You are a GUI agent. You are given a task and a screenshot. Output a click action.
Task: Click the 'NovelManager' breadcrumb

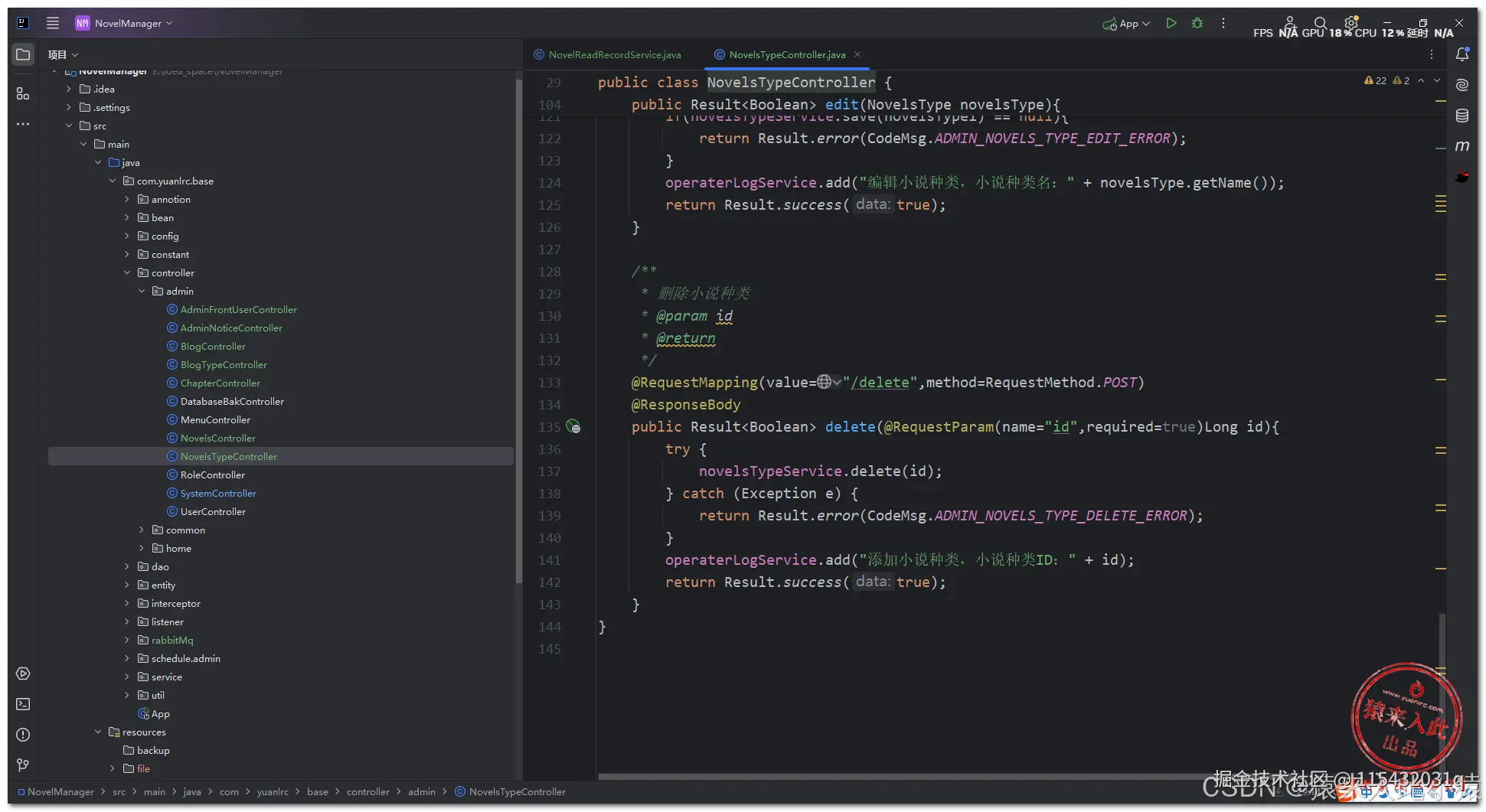tap(60, 791)
